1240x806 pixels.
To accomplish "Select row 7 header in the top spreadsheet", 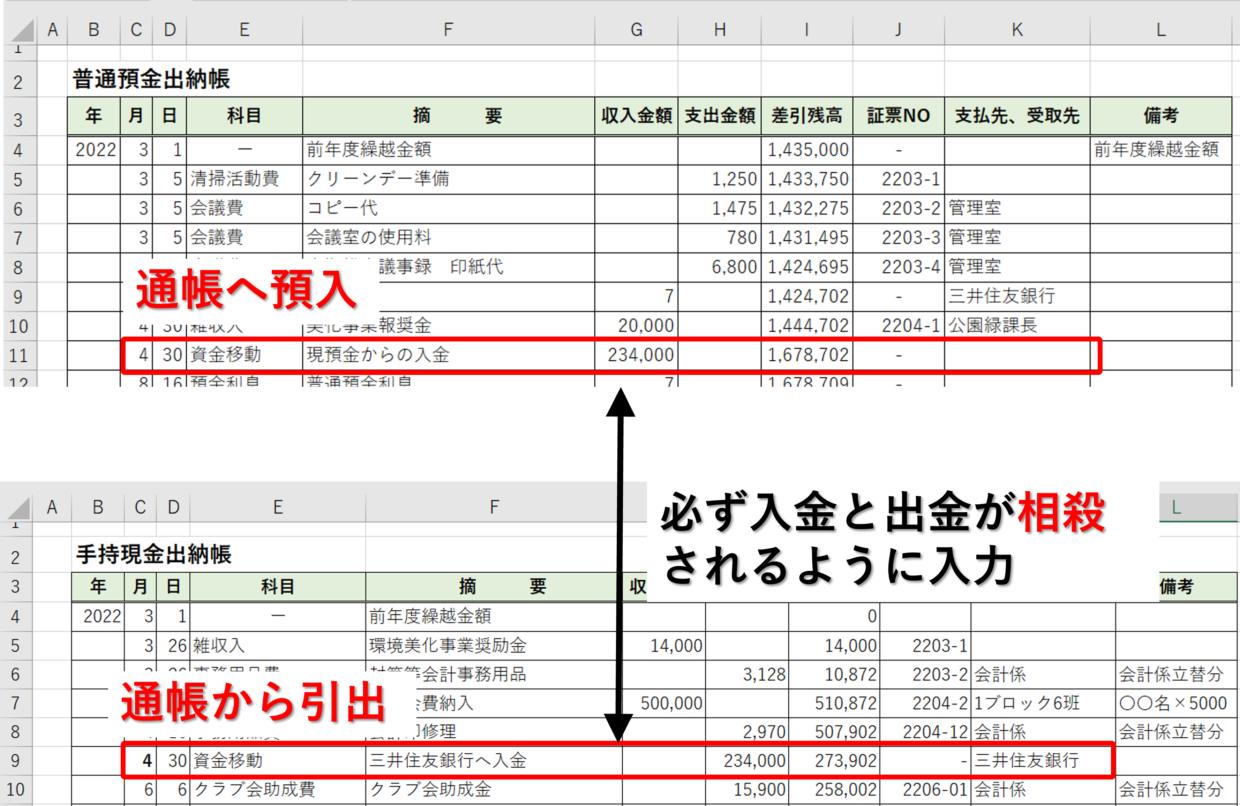I will tap(19, 238).
